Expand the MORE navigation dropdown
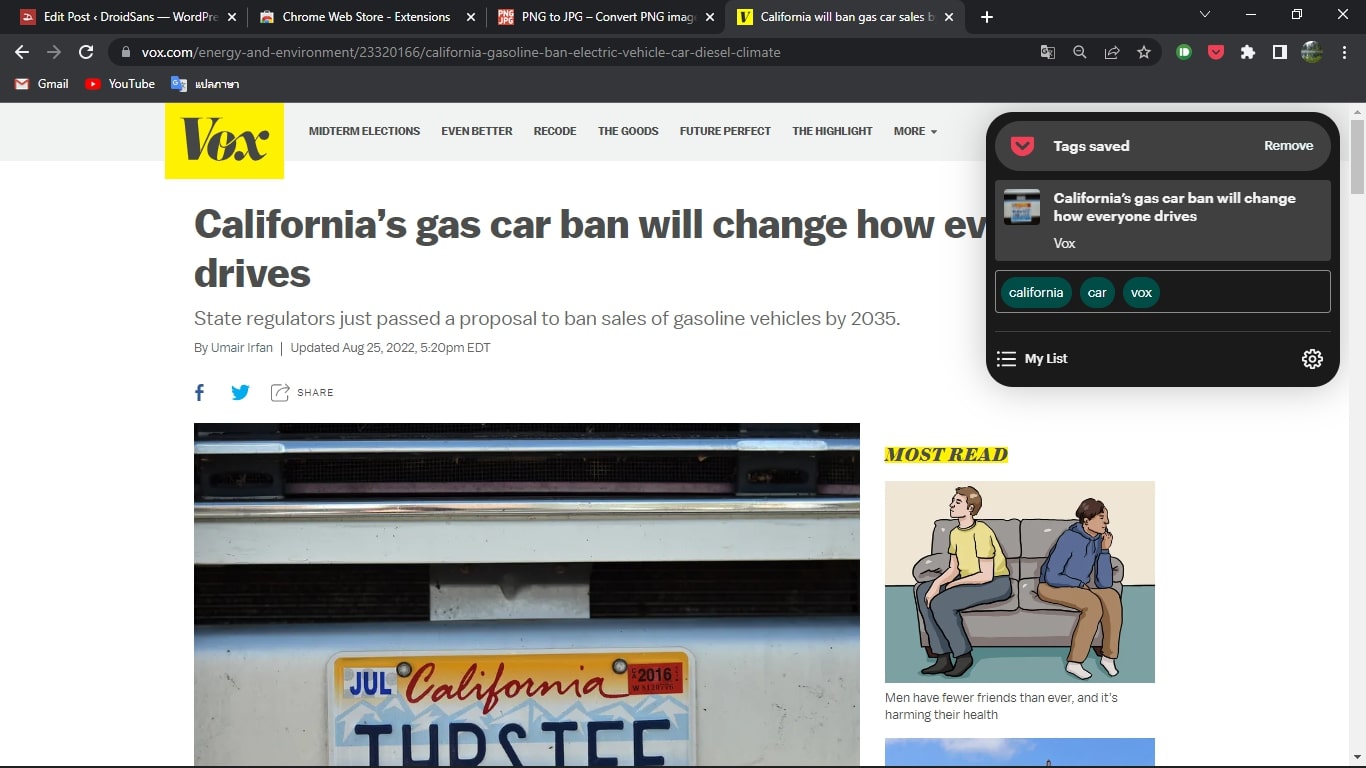This screenshot has width=1366, height=768. pos(915,131)
